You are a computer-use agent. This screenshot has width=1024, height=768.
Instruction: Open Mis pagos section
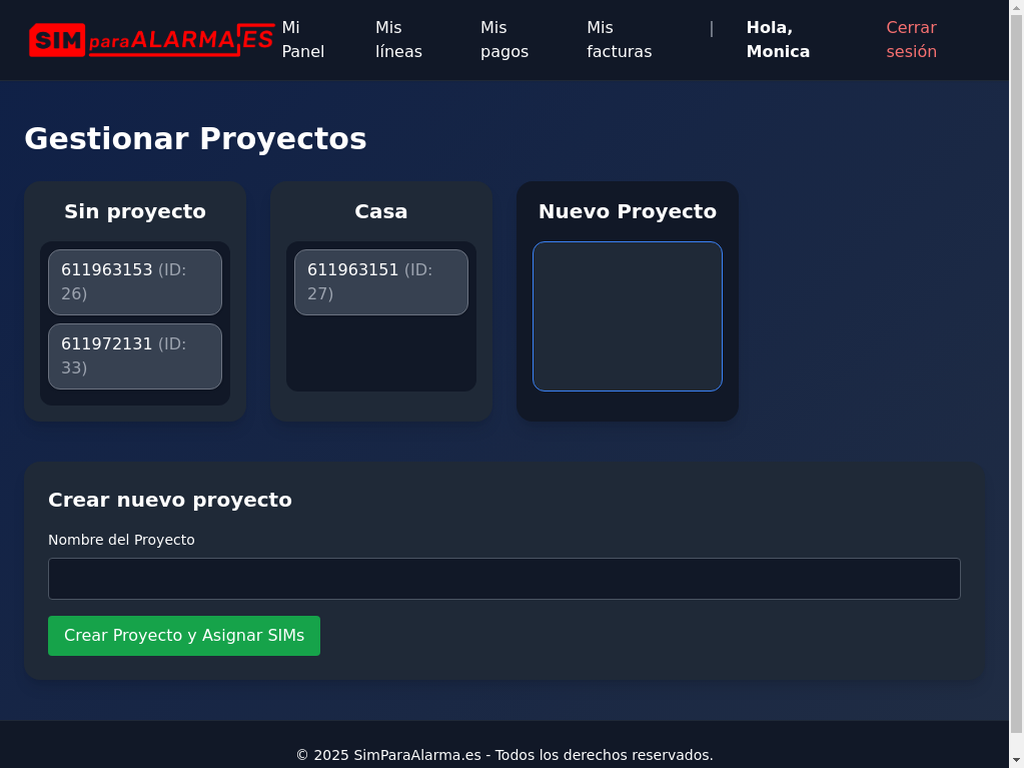click(x=504, y=39)
